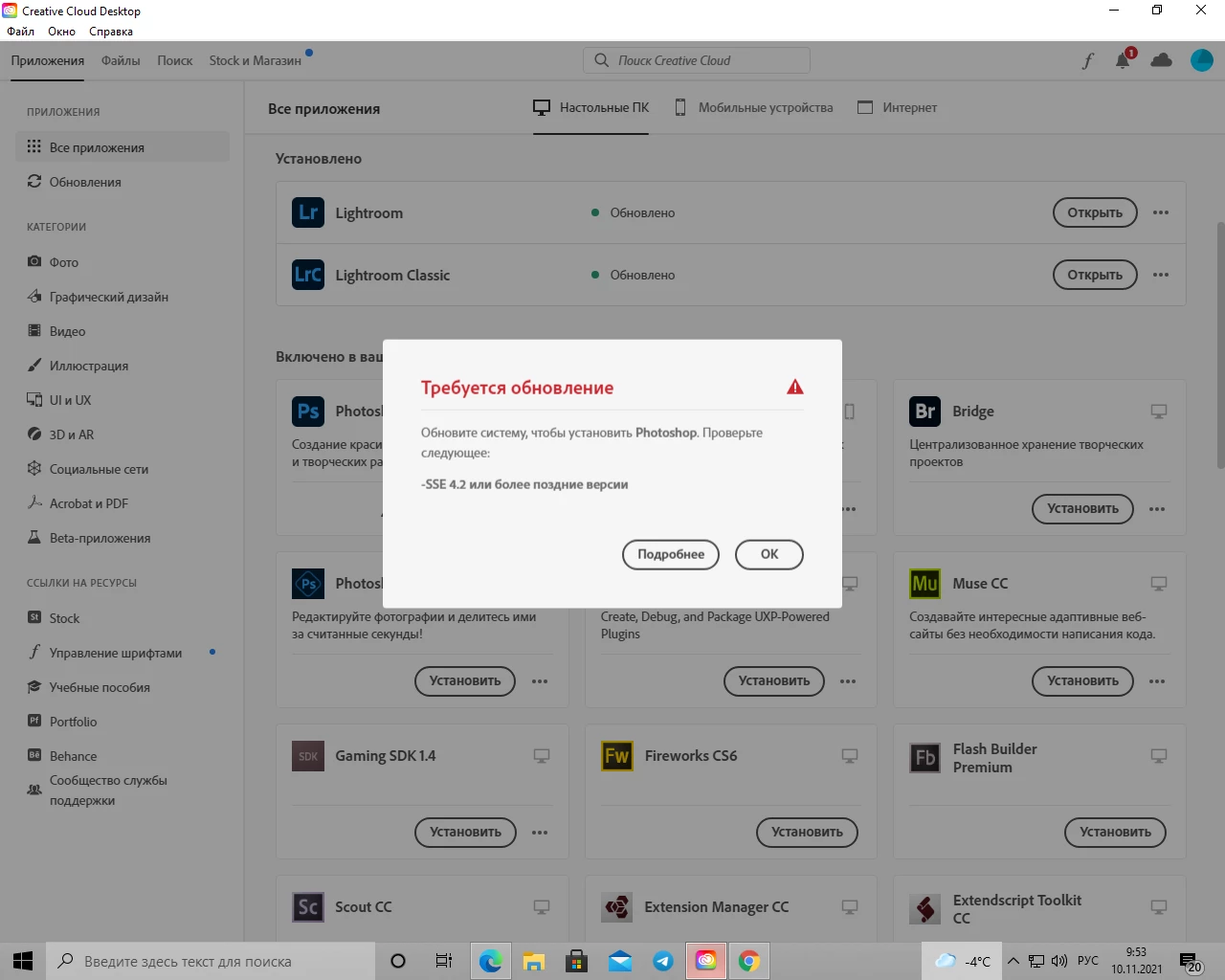This screenshot has width=1225, height=980.
Task: Open the notifications bell icon
Action: click(x=1124, y=60)
